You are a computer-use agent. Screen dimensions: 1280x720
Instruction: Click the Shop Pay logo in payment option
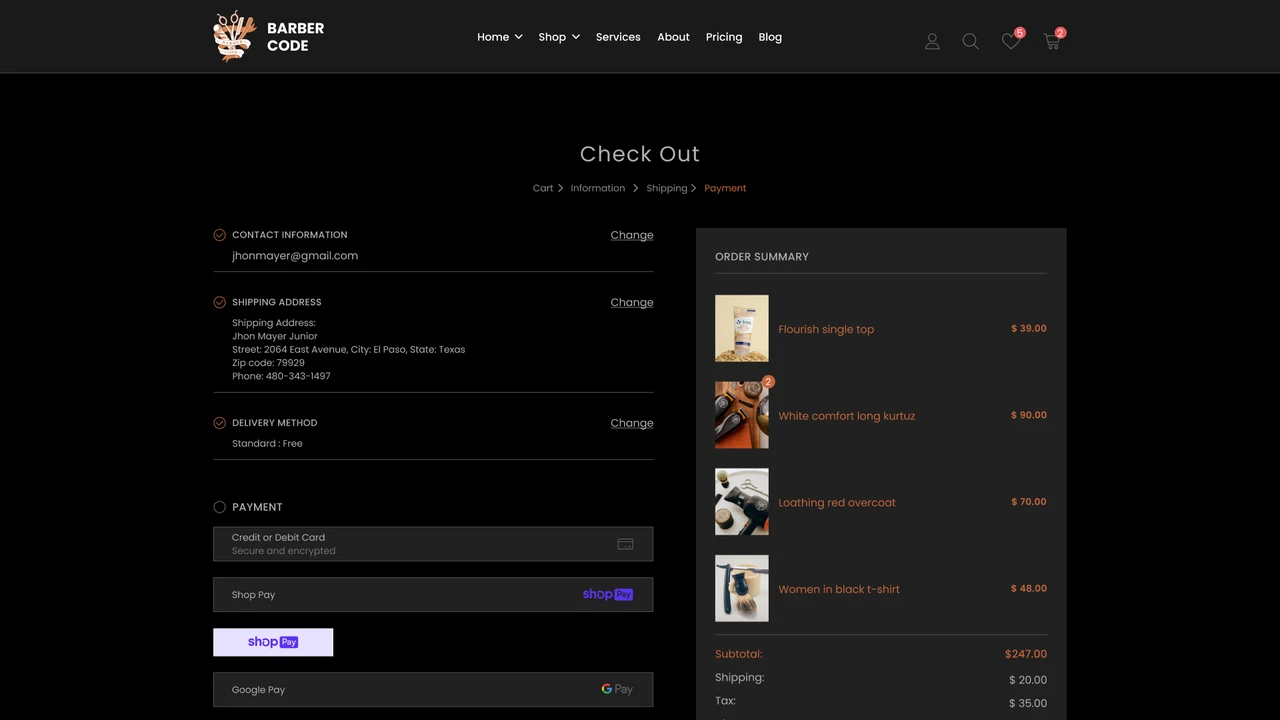click(607, 594)
